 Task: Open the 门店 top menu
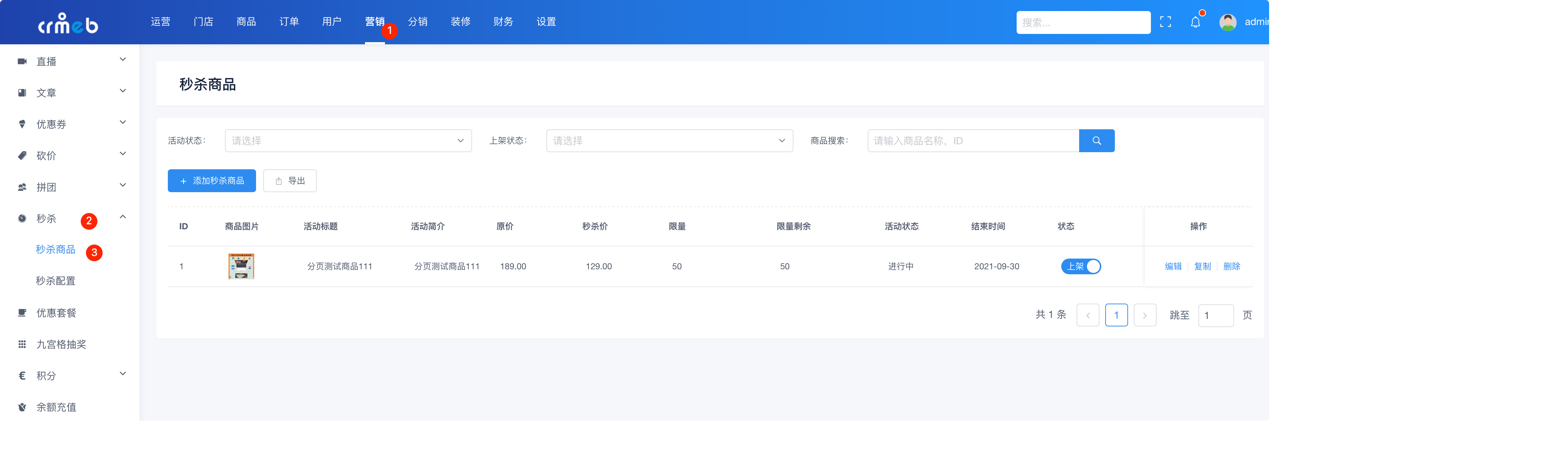pos(203,22)
